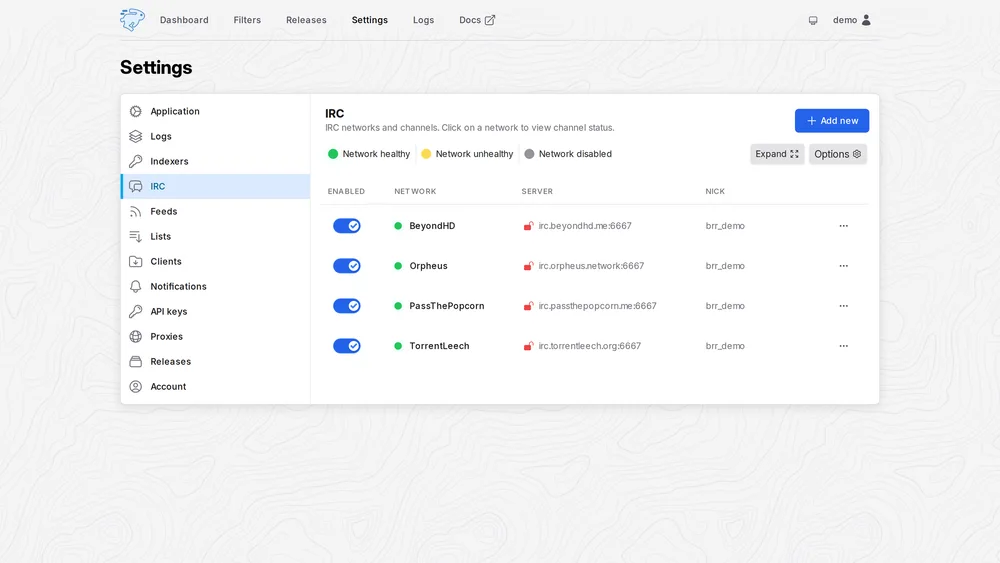Click the external link icon beside Docs
Screen dimensions: 1000x563
[490, 20]
